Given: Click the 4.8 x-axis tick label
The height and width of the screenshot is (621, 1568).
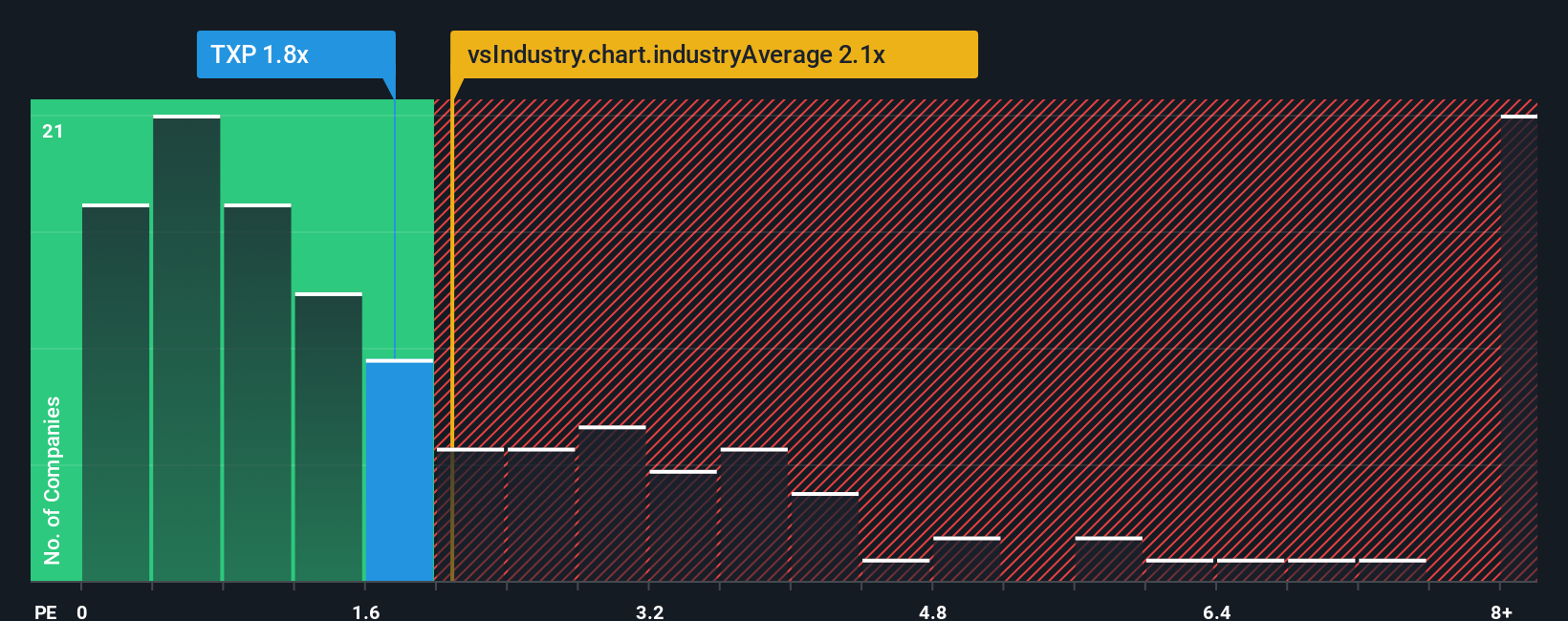Looking at the screenshot, I should pyautogui.click(x=932, y=611).
